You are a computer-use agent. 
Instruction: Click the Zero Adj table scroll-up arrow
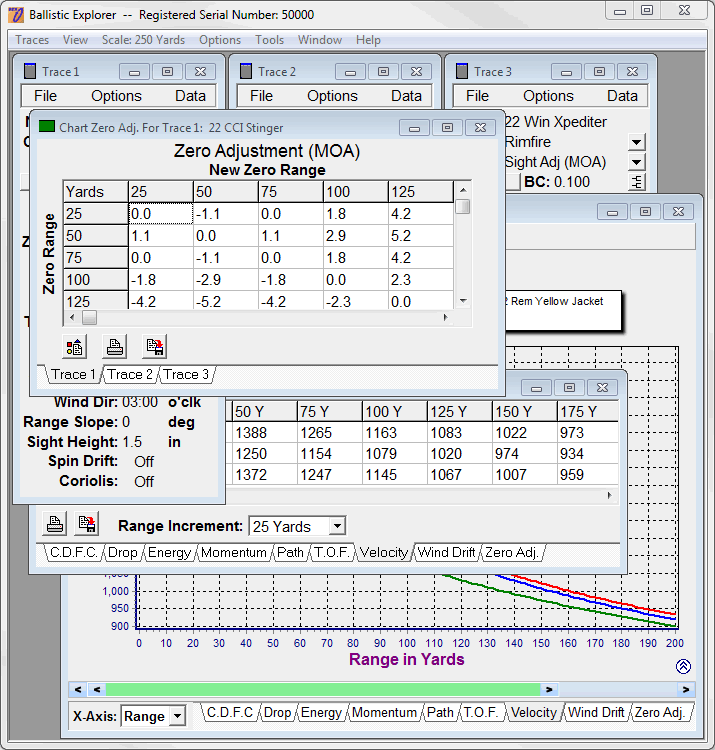(463, 190)
